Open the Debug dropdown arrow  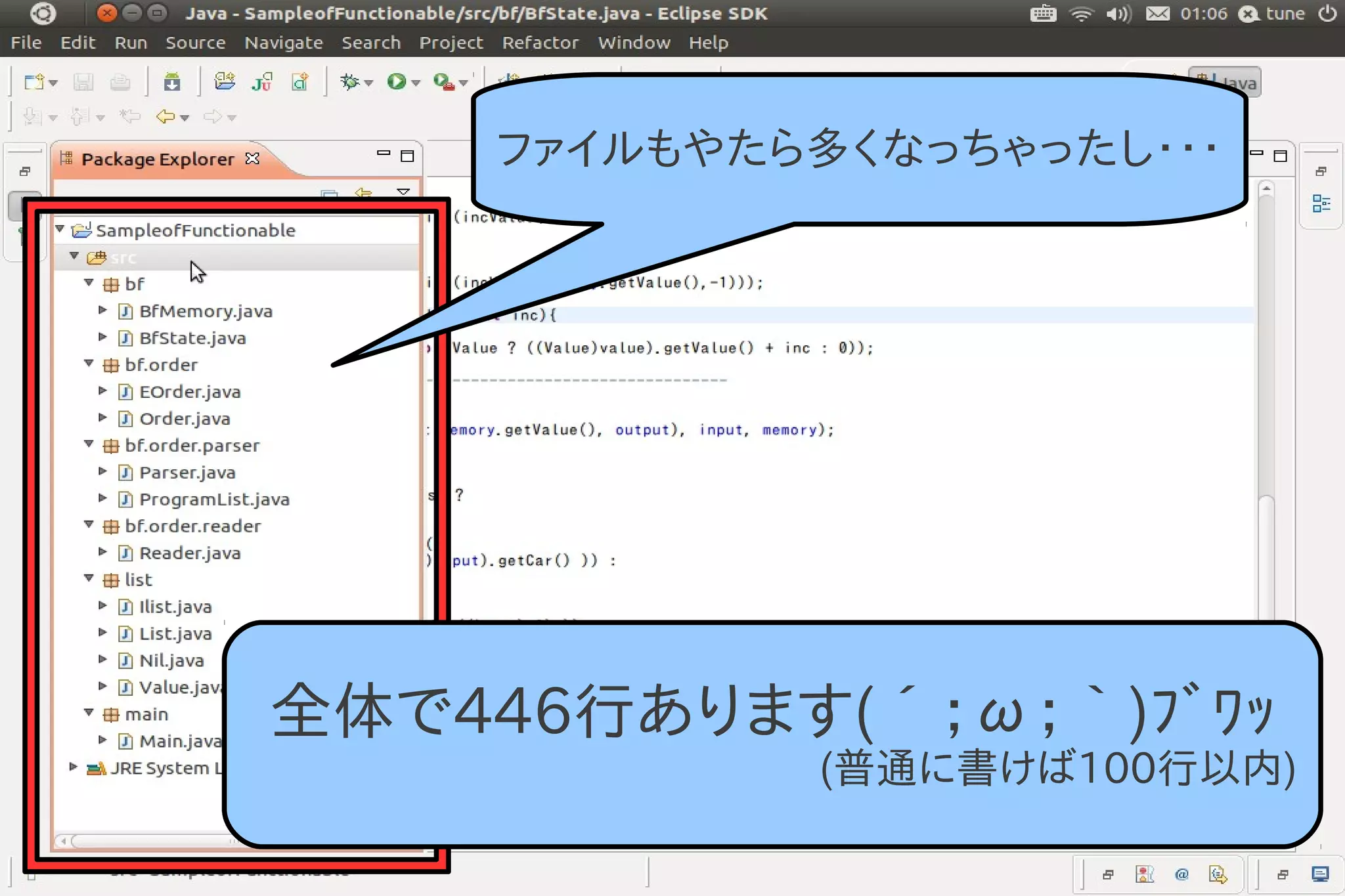[368, 83]
